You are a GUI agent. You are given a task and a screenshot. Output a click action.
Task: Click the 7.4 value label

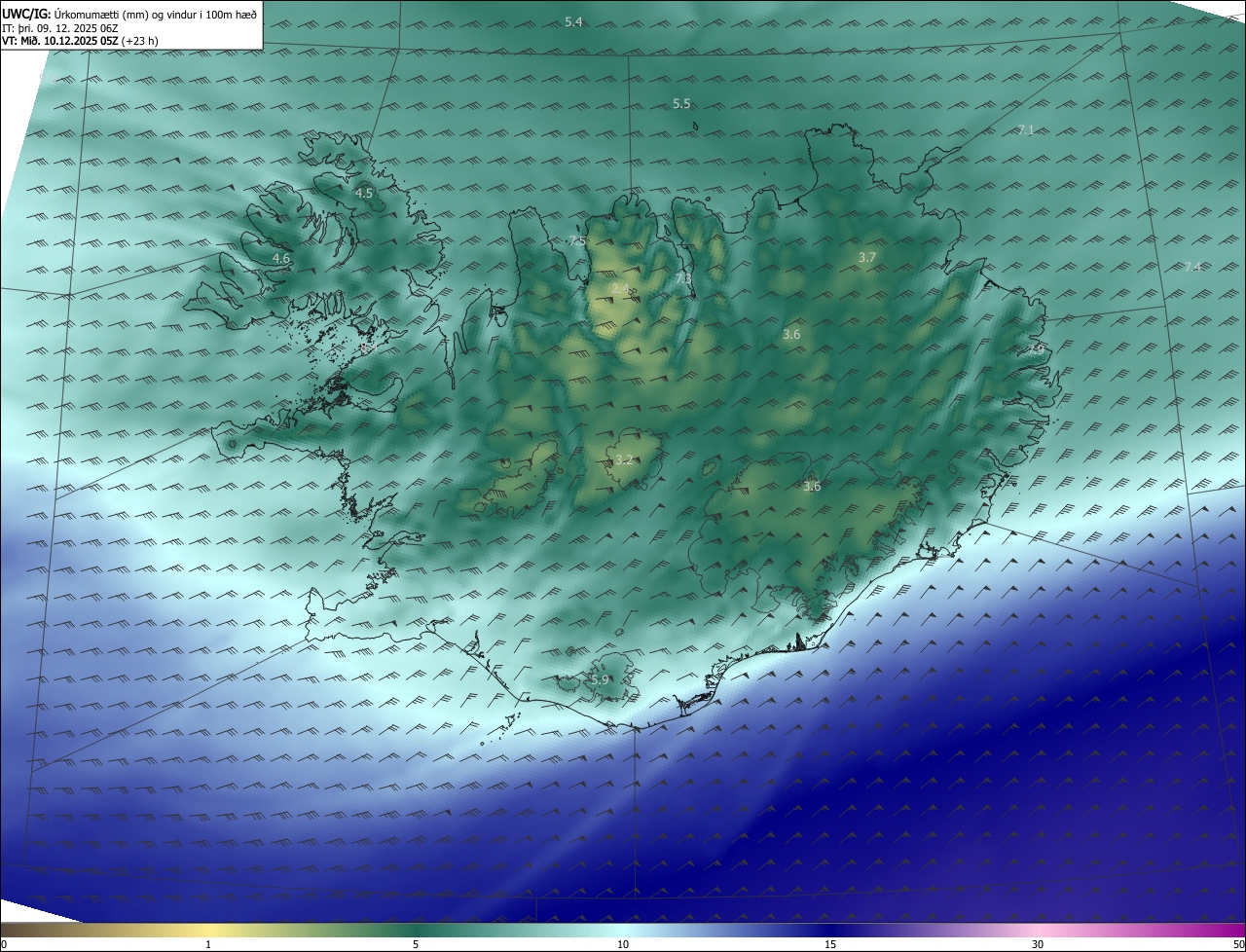[1192, 267]
